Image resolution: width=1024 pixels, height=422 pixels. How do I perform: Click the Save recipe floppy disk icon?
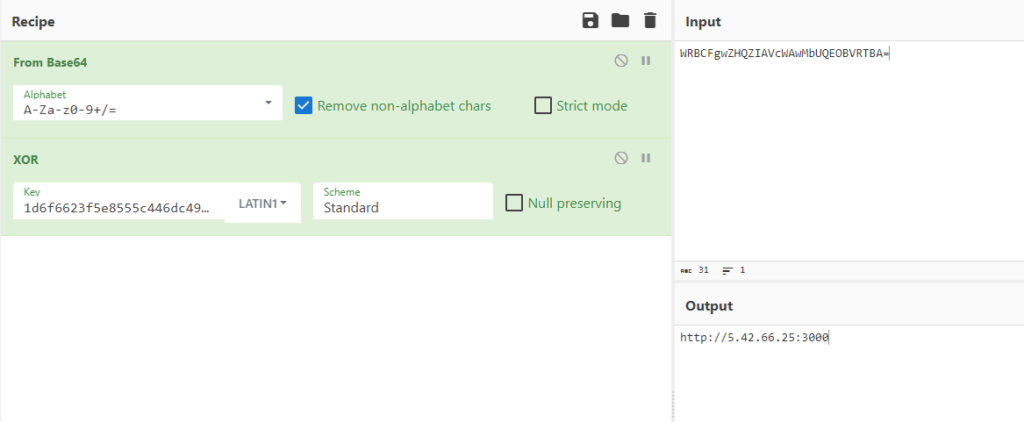[590, 21]
